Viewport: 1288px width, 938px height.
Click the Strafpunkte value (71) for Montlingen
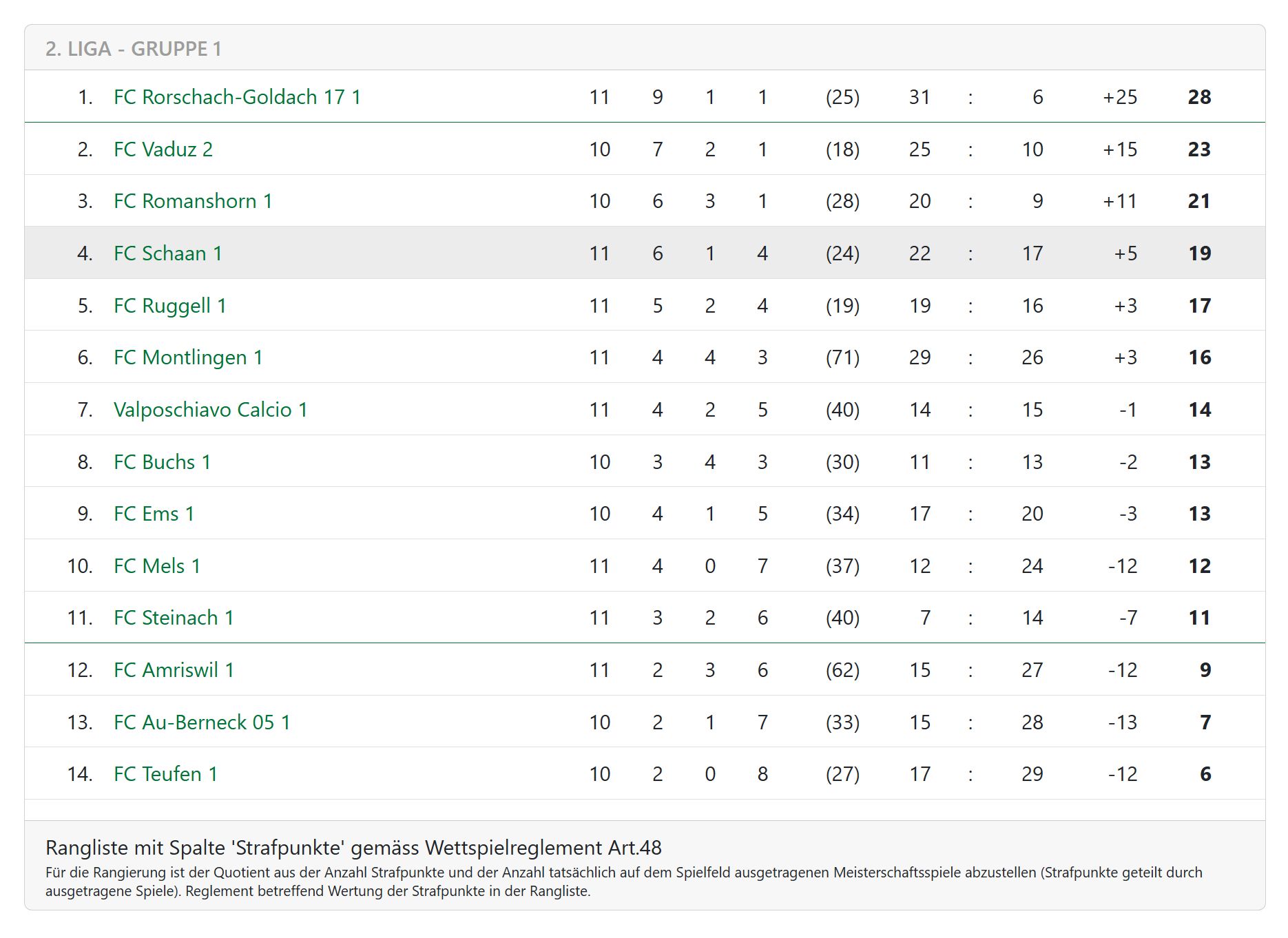tap(842, 357)
